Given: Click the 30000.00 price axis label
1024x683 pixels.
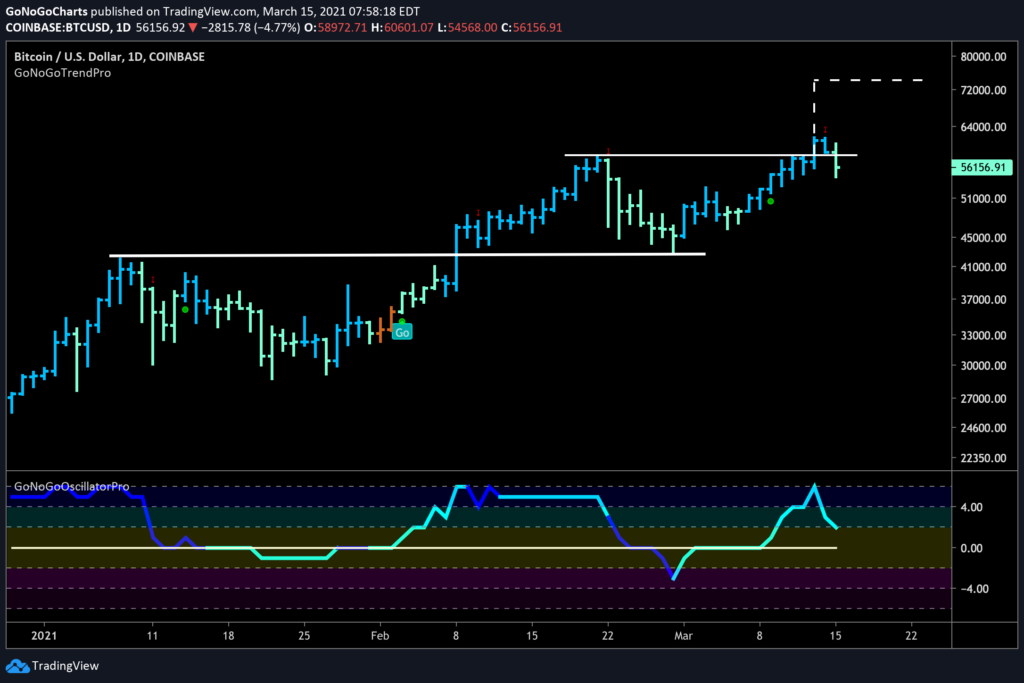Looking at the screenshot, I should pyautogui.click(x=983, y=366).
